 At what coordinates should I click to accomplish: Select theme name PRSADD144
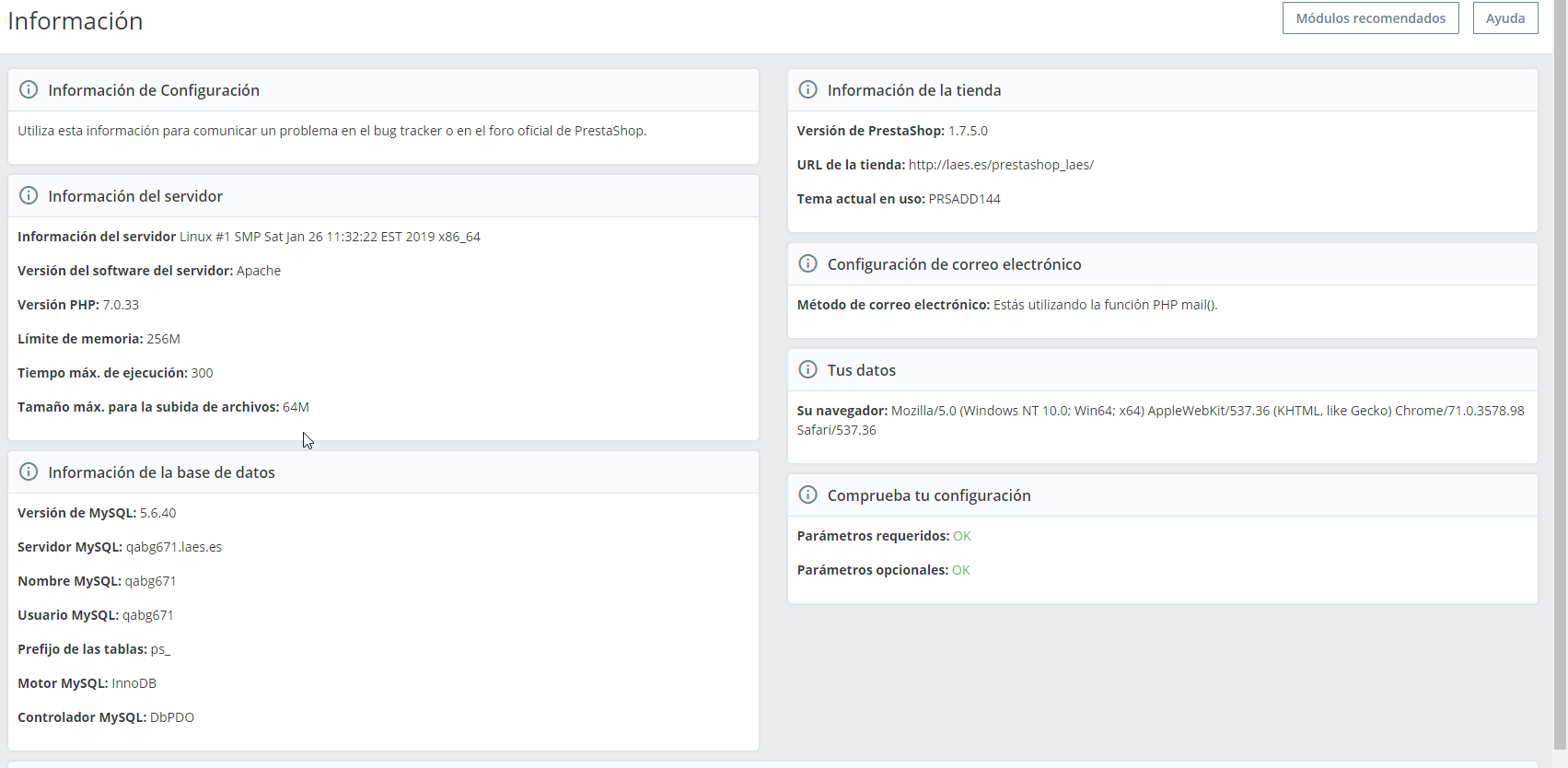(x=964, y=199)
